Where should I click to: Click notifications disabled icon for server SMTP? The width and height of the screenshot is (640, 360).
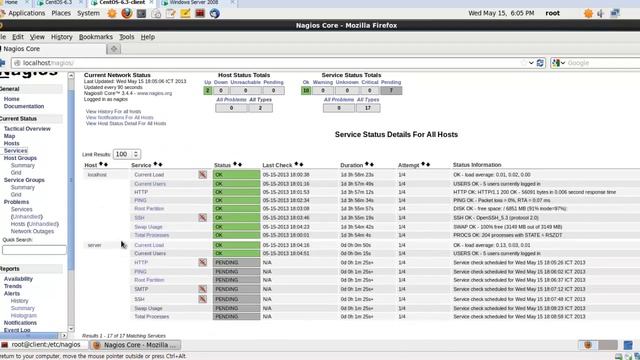202,289
